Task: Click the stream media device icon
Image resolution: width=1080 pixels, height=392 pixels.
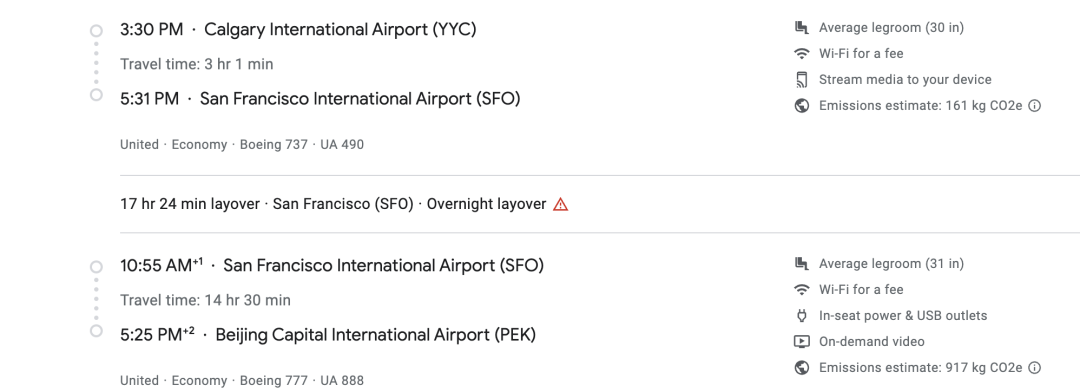Action: coord(801,80)
